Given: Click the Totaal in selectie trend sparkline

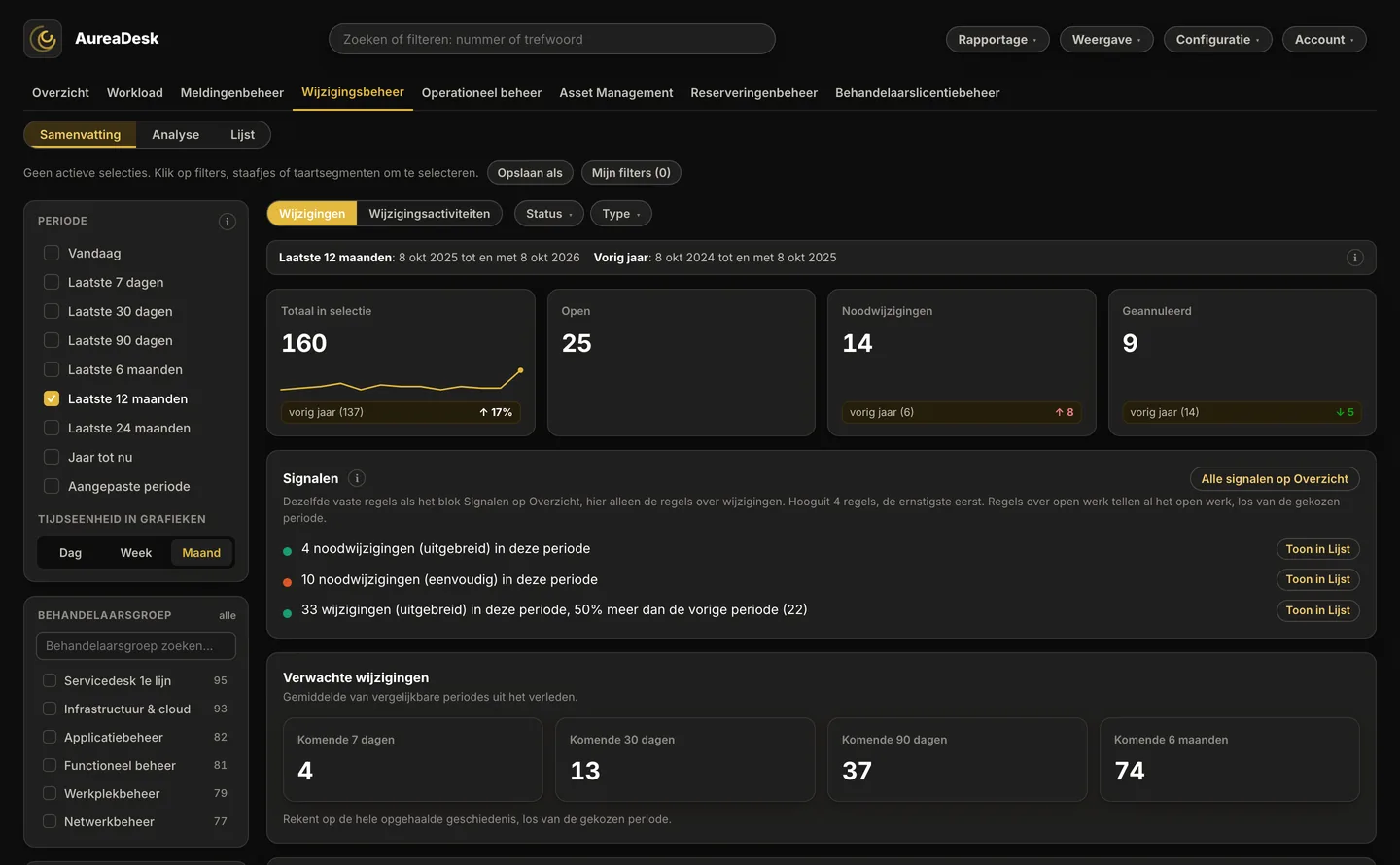Looking at the screenshot, I should pyautogui.click(x=402, y=380).
